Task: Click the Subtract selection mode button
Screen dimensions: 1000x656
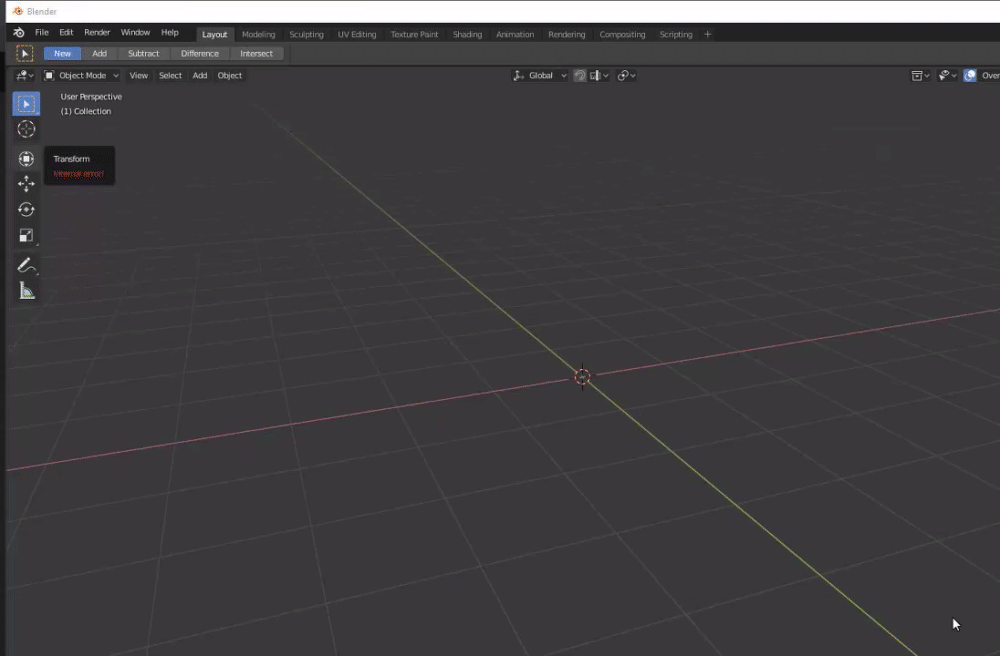Action: (x=143, y=54)
